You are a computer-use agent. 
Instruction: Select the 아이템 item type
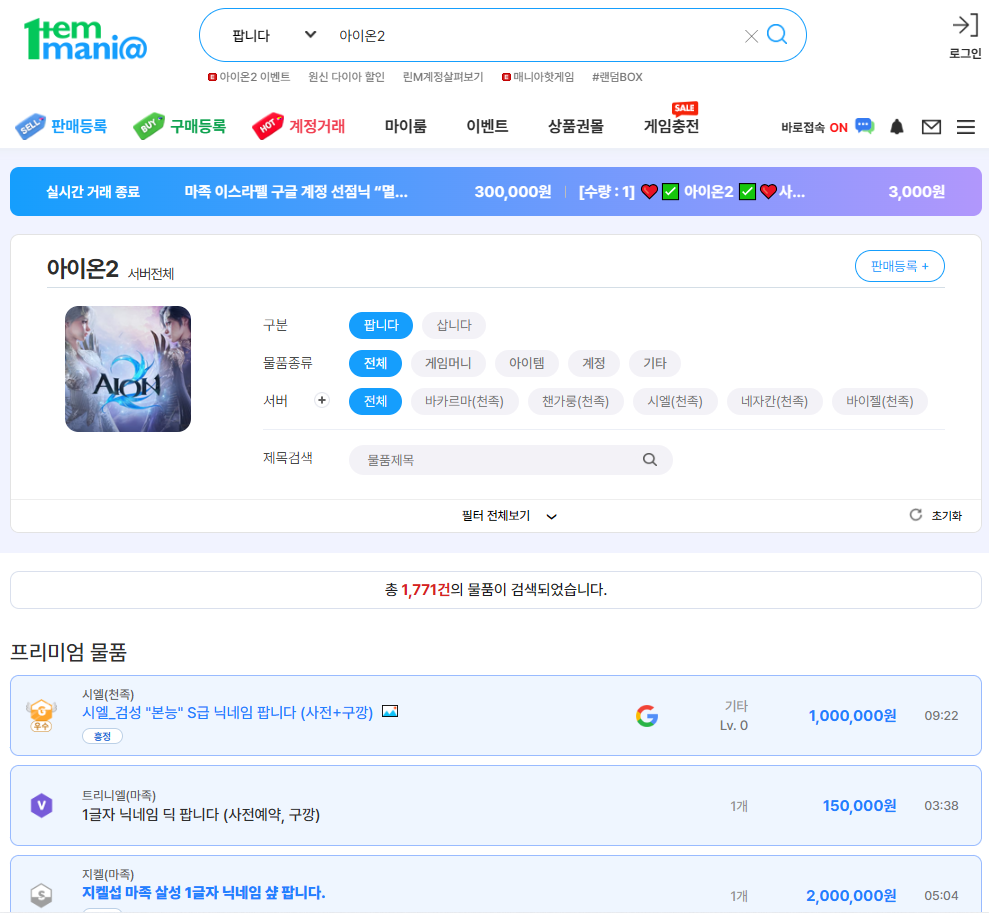pyautogui.click(x=527, y=363)
